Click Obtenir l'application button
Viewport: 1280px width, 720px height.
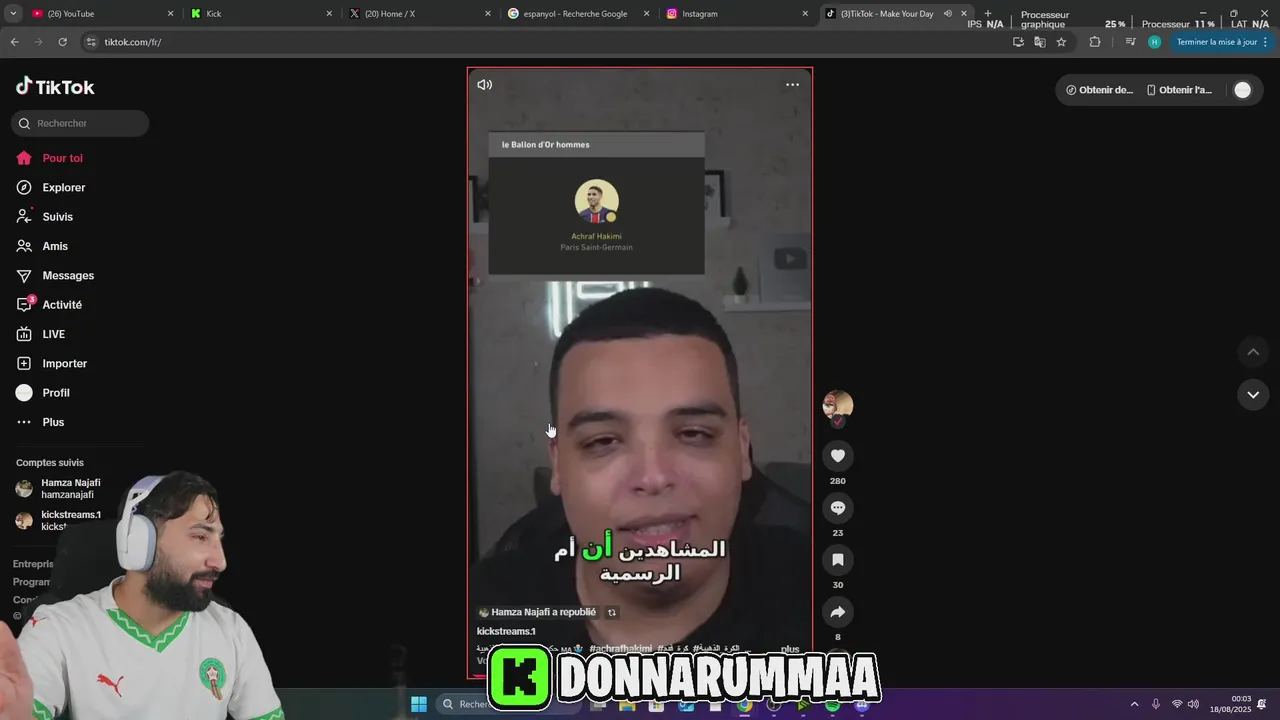click(x=1179, y=90)
